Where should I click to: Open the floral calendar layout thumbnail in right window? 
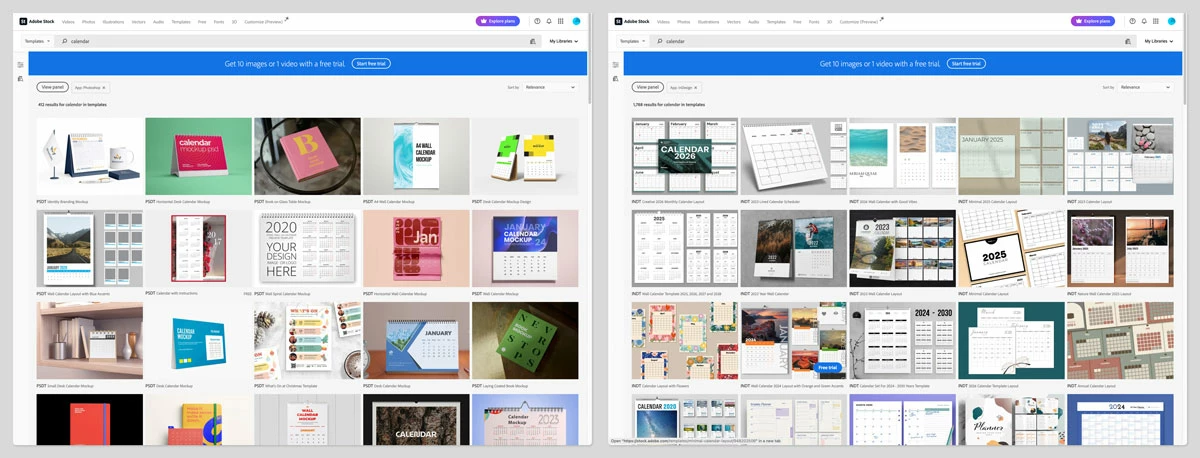685,340
